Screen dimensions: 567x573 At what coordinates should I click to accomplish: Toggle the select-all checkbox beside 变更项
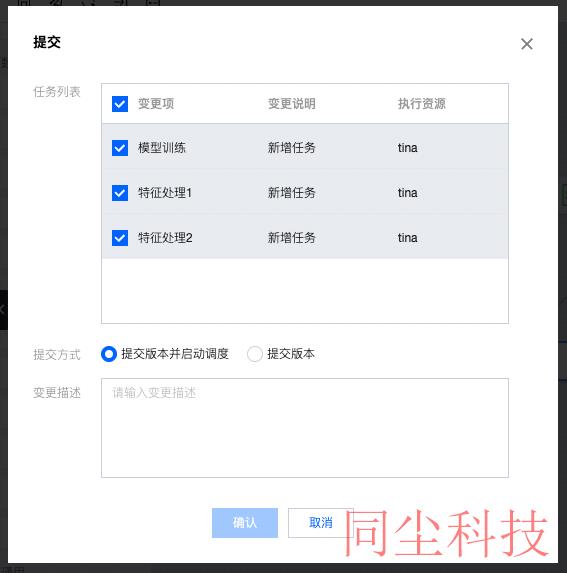[x=120, y=104]
